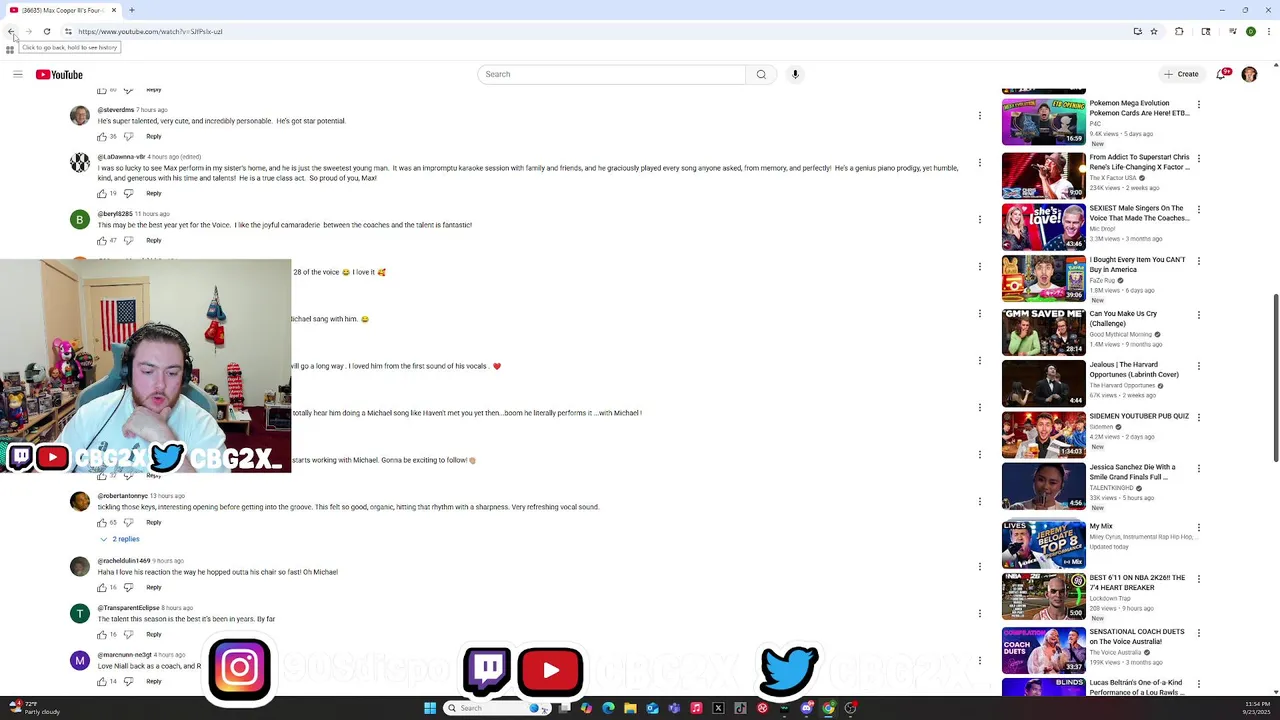This screenshot has height=720, width=1280.
Task: Open the Jealous Harvard Opportunes video title
Action: pyautogui.click(x=1135, y=370)
